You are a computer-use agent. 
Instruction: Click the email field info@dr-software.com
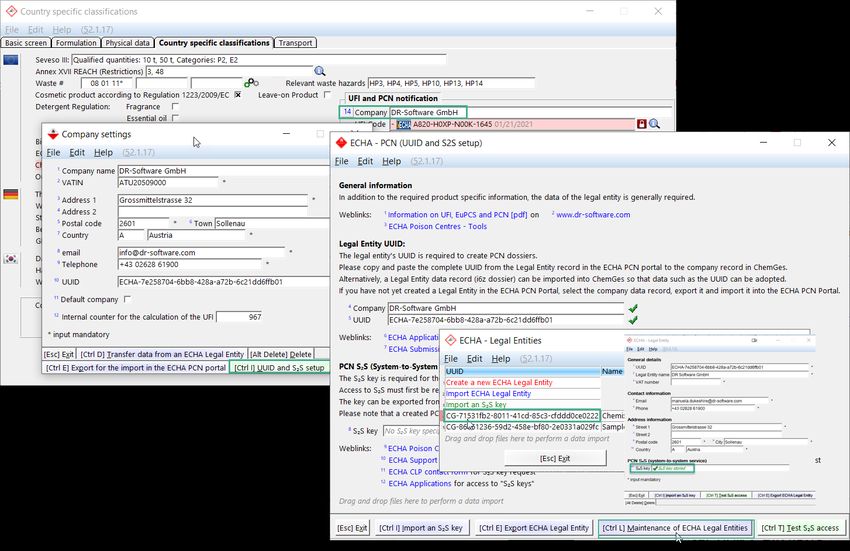pyautogui.click(x=201, y=253)
